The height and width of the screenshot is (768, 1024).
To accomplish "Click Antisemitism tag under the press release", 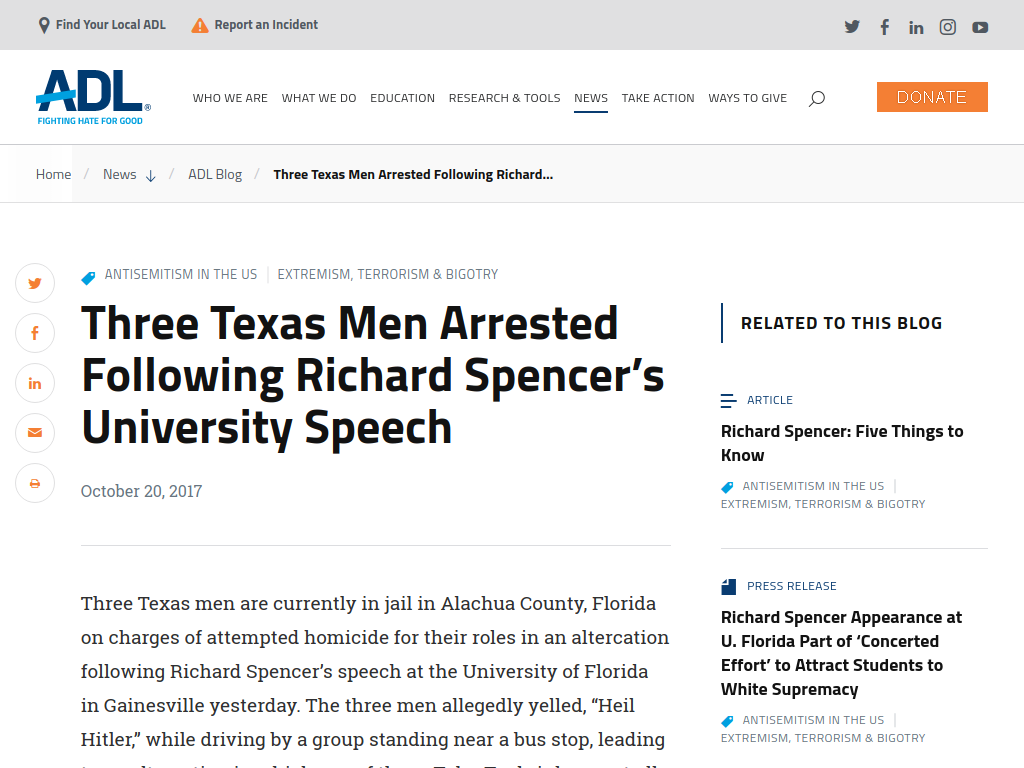I will [813, 720].
